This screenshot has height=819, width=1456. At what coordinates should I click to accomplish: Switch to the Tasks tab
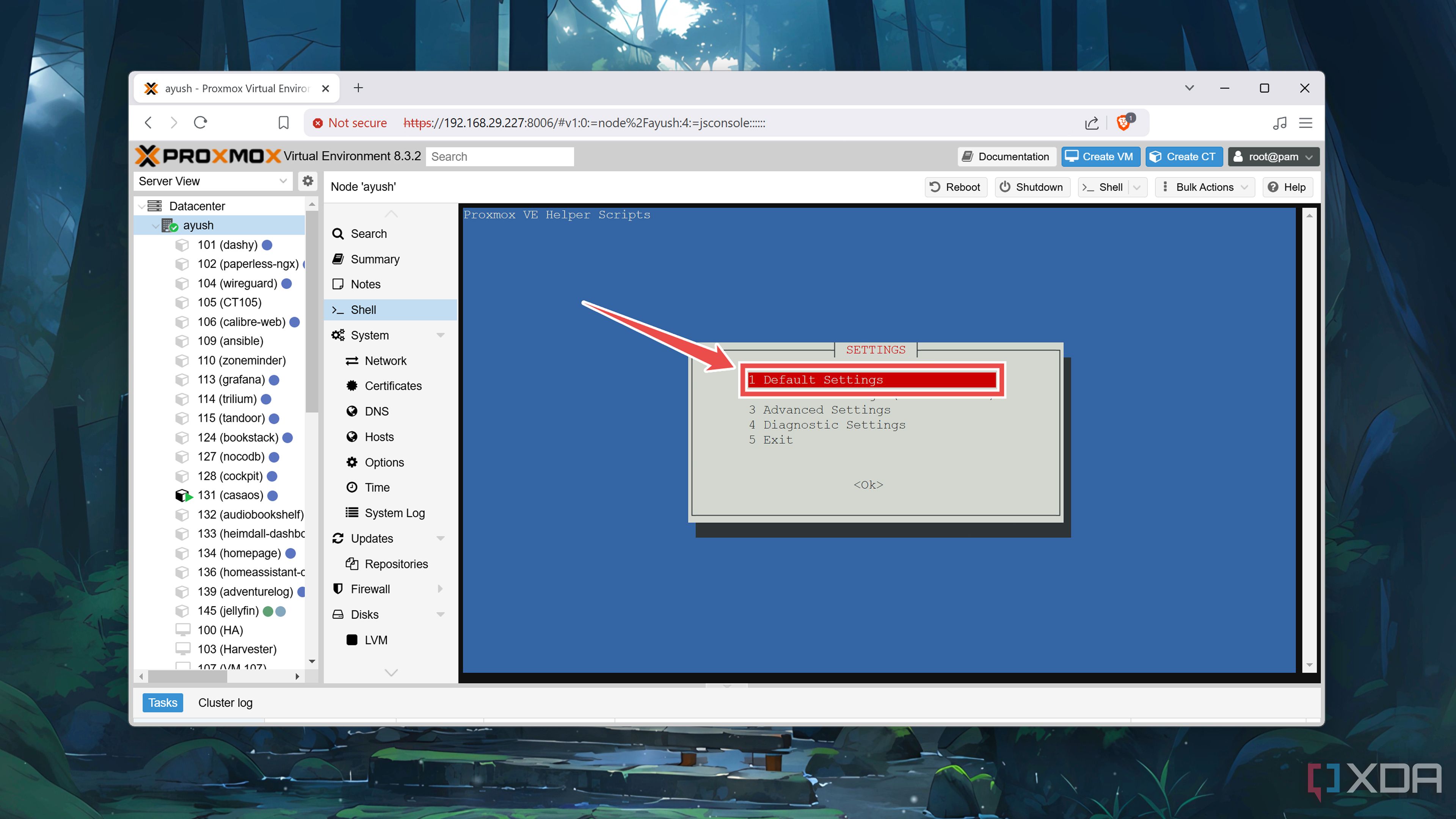[162, 703]
